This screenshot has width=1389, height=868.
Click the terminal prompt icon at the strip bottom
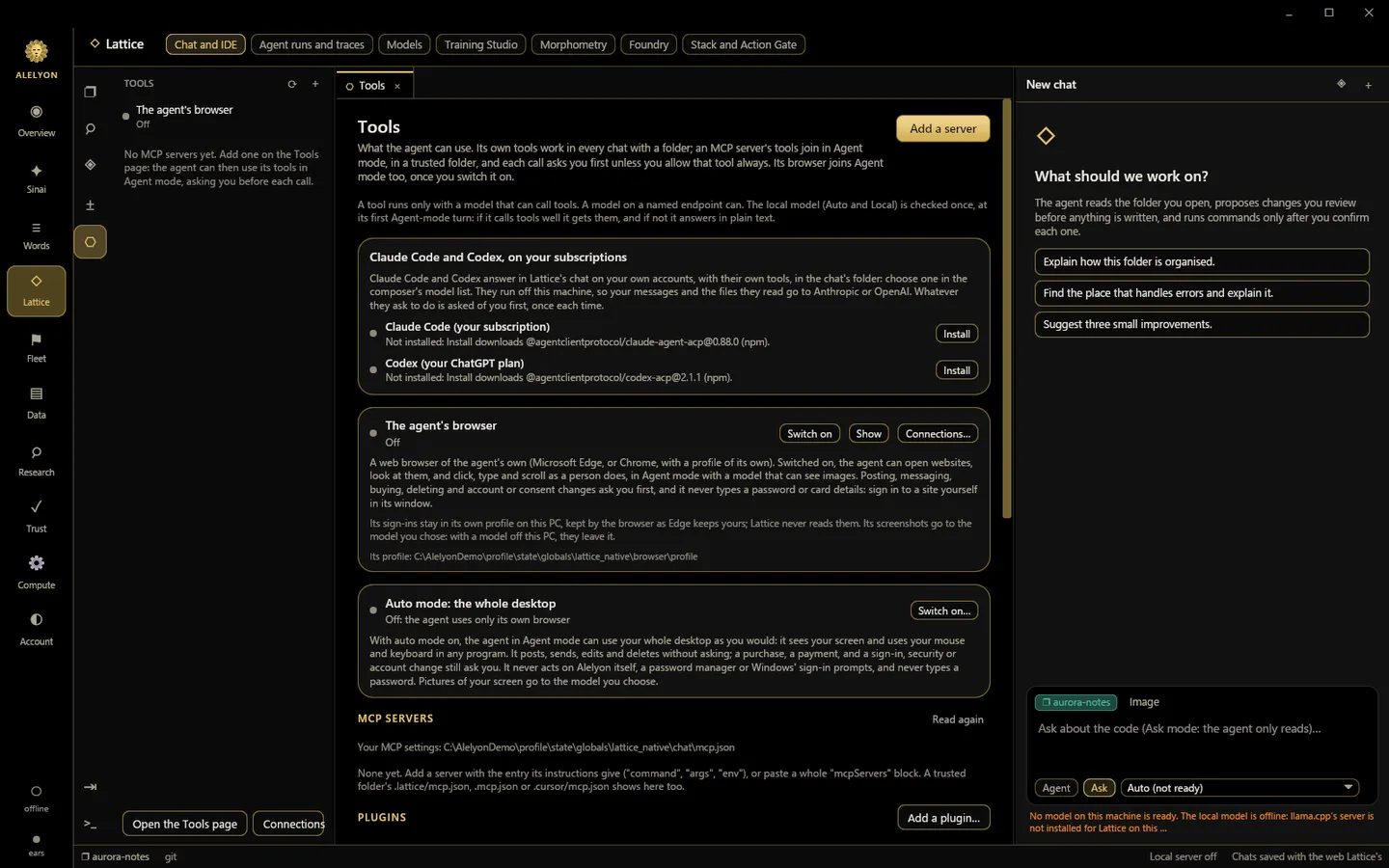(90, 824)
